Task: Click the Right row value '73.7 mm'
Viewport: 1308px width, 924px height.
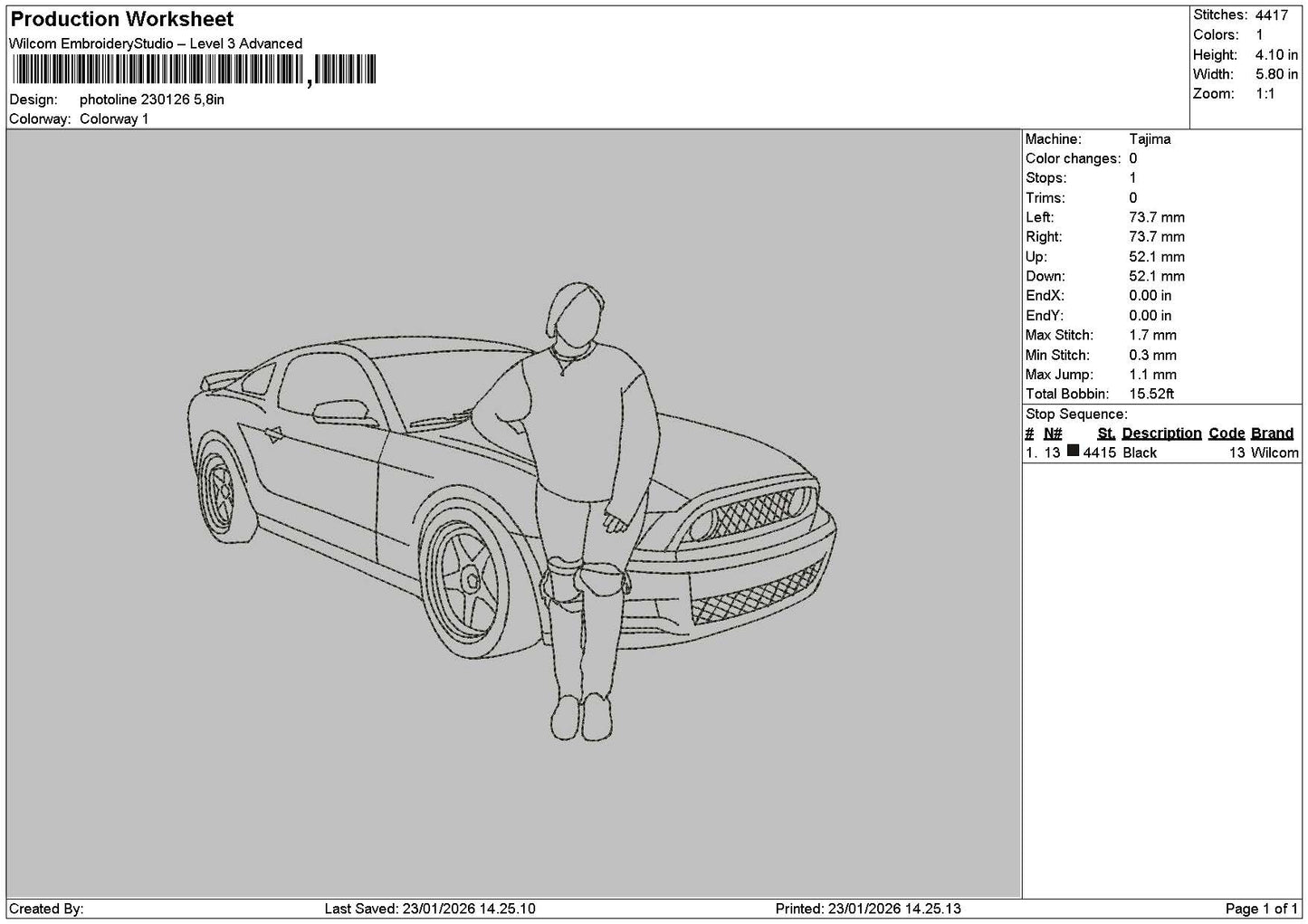Action: (x=1157, y=237)
